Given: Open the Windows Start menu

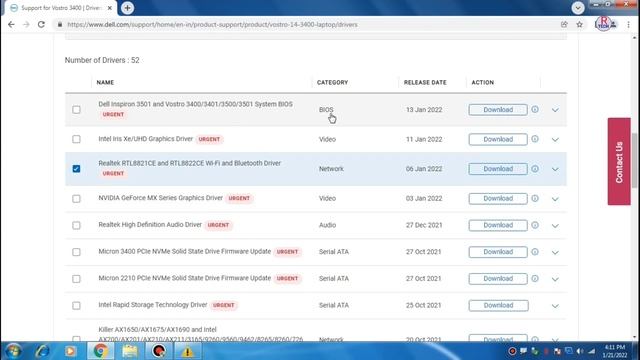Looking at the screenshot, I should tap(13, 351).
